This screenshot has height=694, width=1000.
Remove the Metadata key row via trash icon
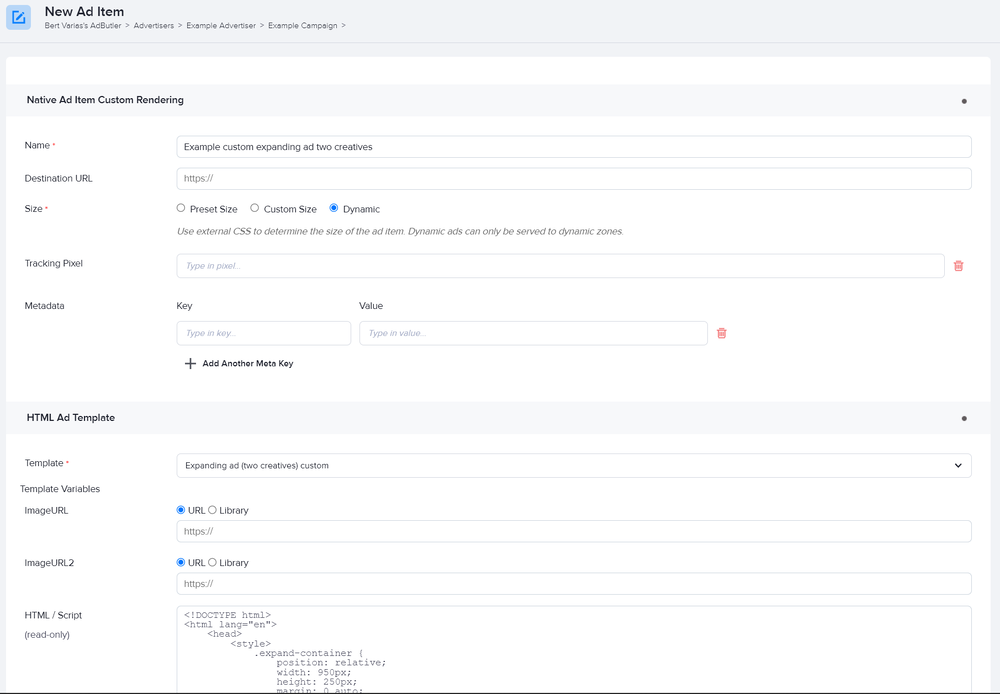point(721,333)
